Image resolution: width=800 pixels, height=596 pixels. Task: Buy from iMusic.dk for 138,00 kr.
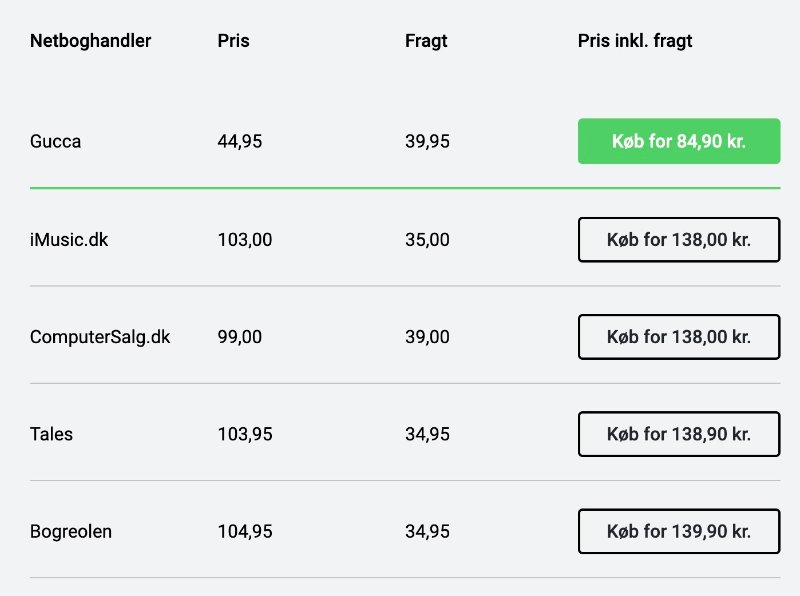679,240
